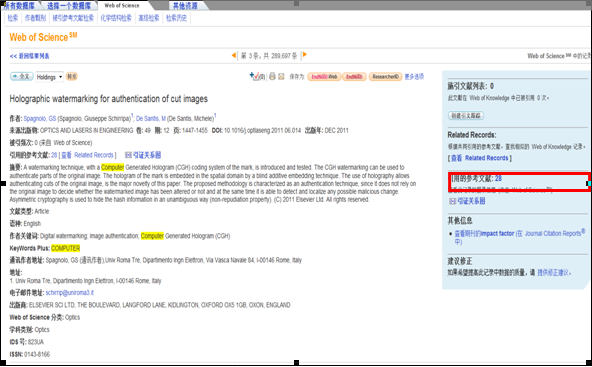Open more save options (更多选项) link
This screenshot has height=367, width=592.
414,77
